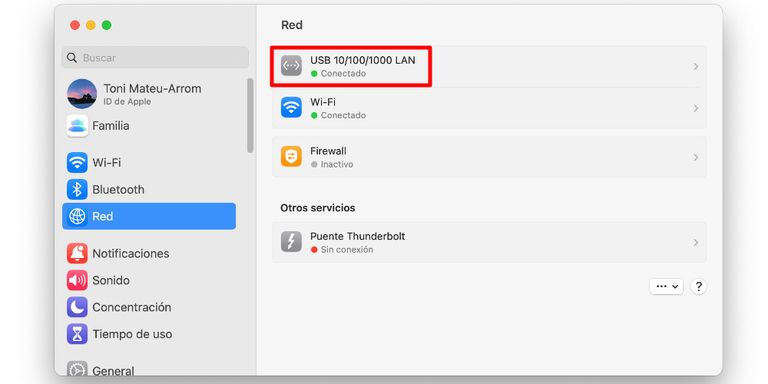
Task: Select Concentración in the sidebar
Action: [x=149, y=307]
